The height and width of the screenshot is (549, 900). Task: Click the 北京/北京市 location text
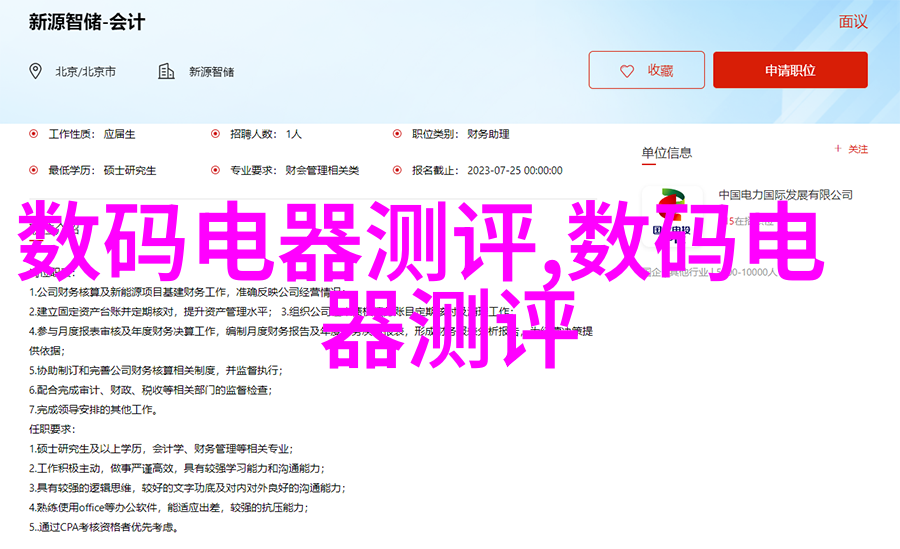86,72
